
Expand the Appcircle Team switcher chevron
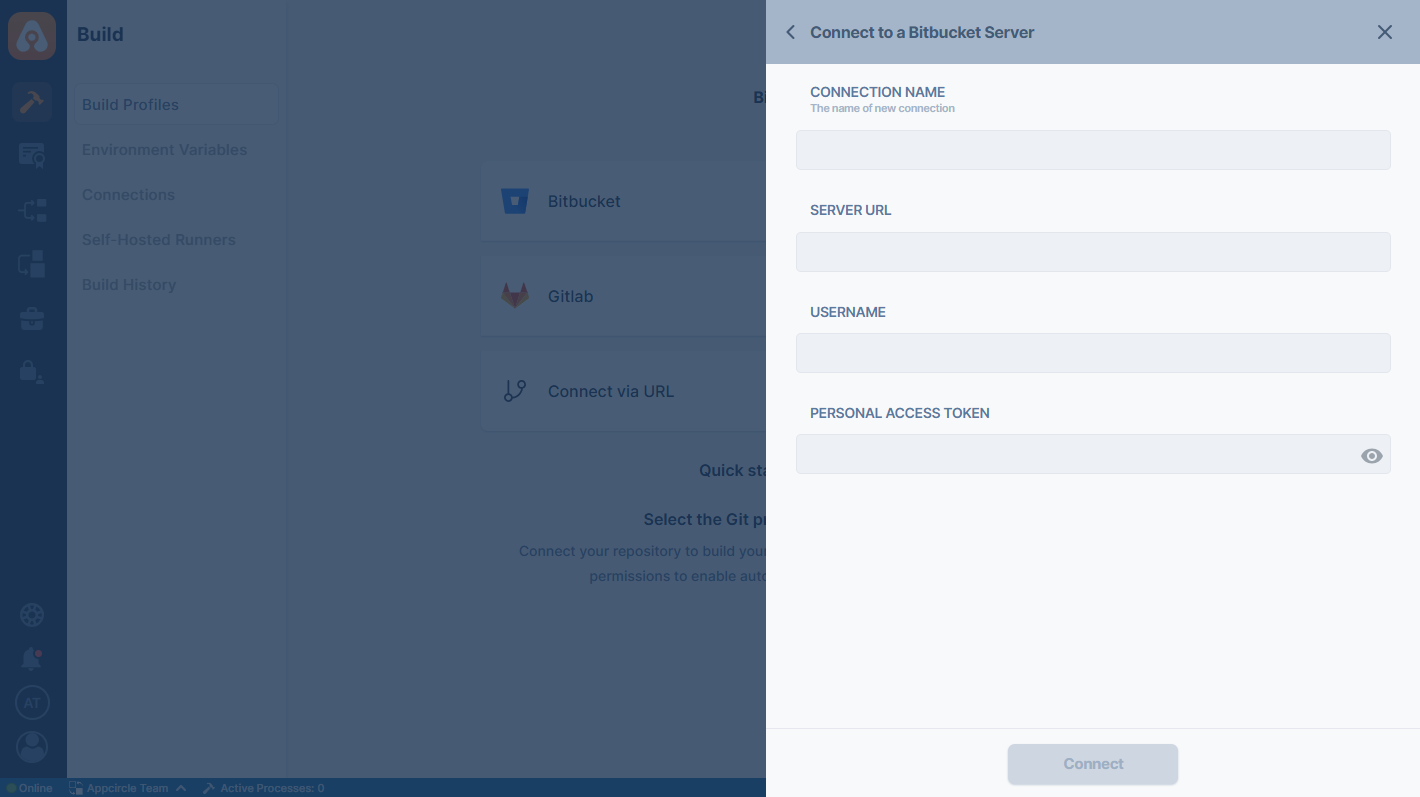pyautogui.click(x=181, y=788)
